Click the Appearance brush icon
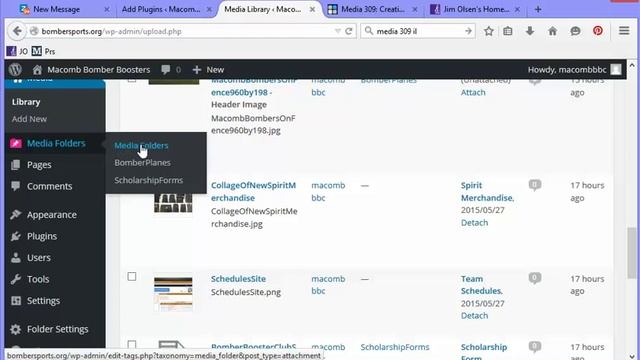This screenshot has height=360, width=640. click(16, 215)
